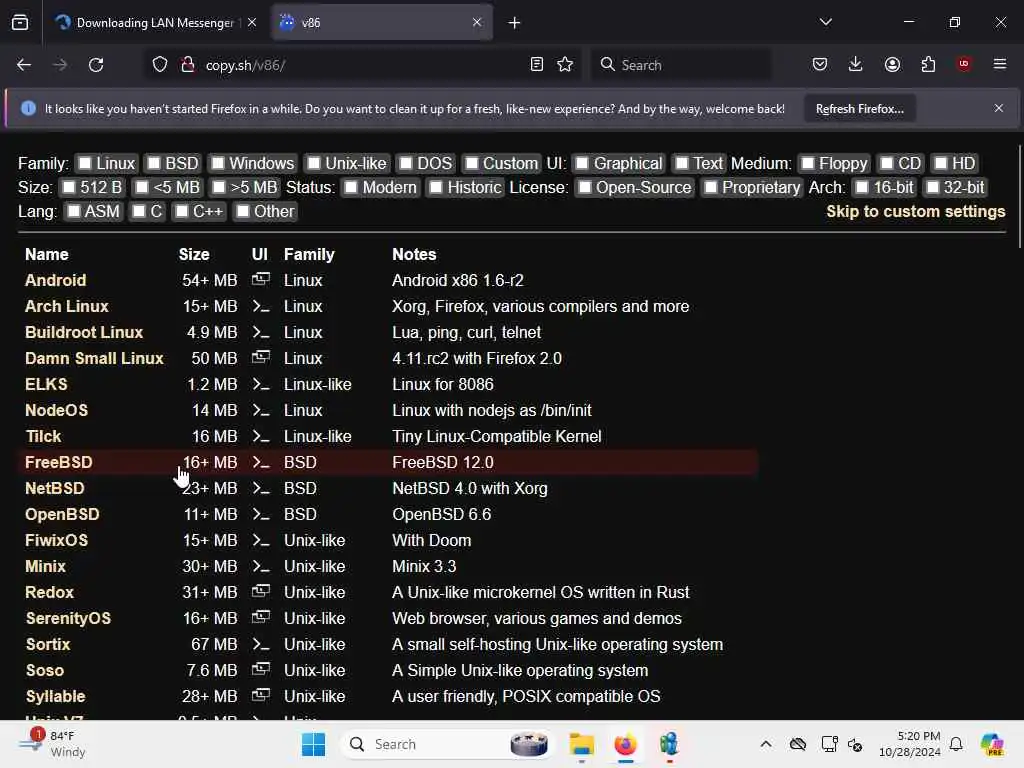Focus the Firefox Search box

[682, 65]
